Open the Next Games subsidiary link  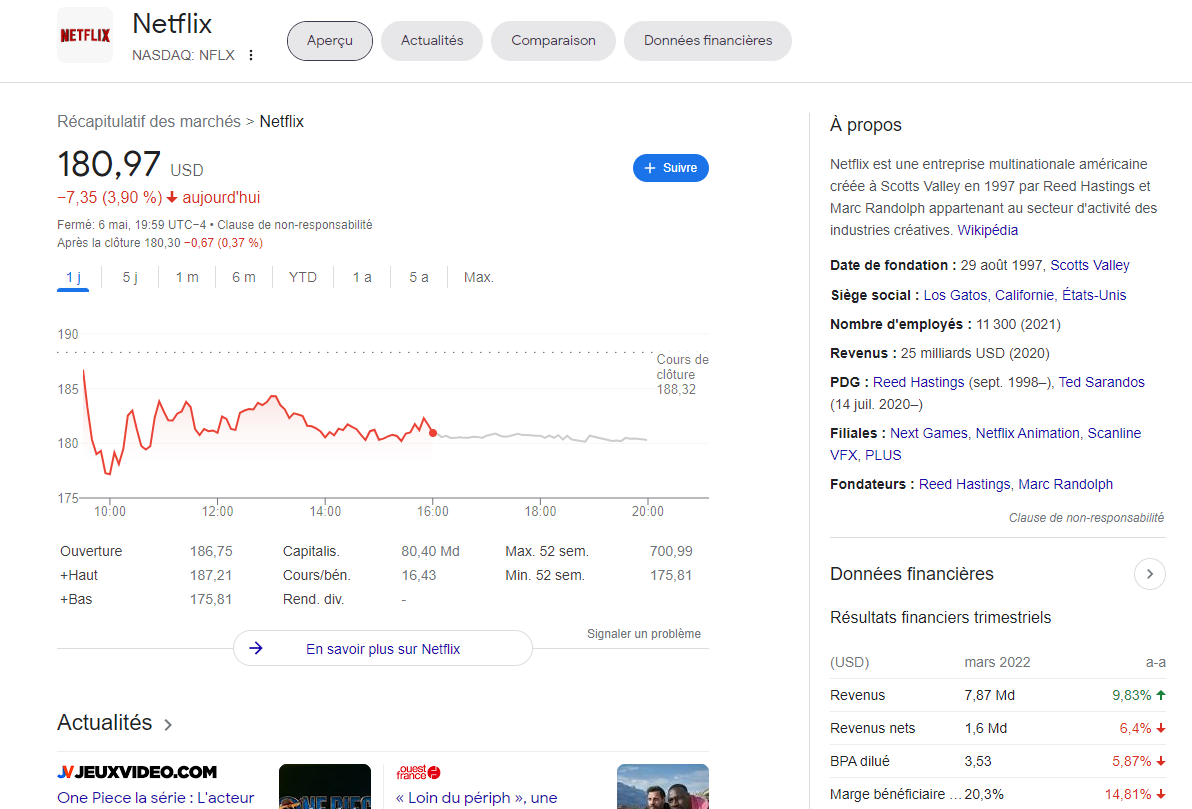point(929,433)
